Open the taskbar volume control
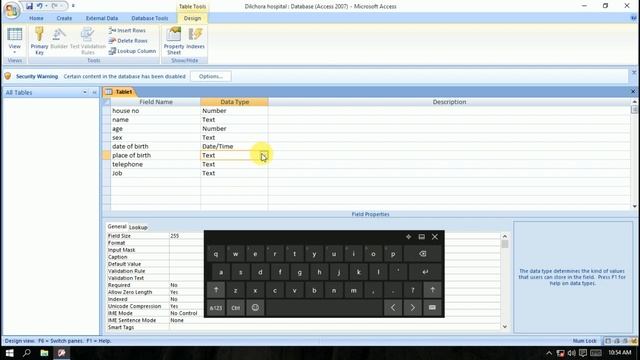The width and height of the screenshot is (640, 360). pos(571,353)
